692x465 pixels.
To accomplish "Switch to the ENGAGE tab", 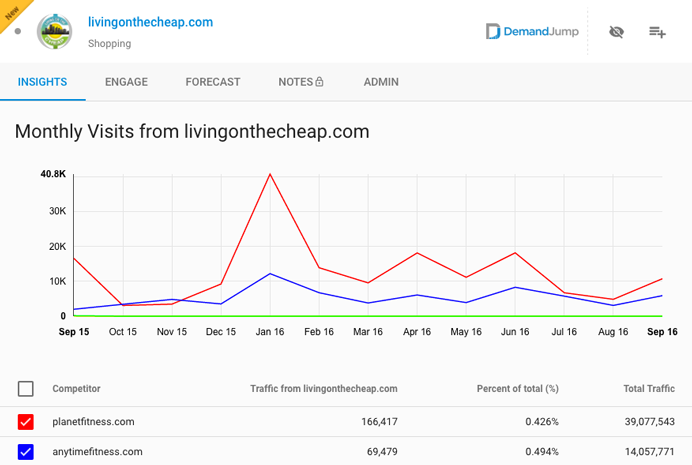I will pyautogui.click(x=126, y=82).
